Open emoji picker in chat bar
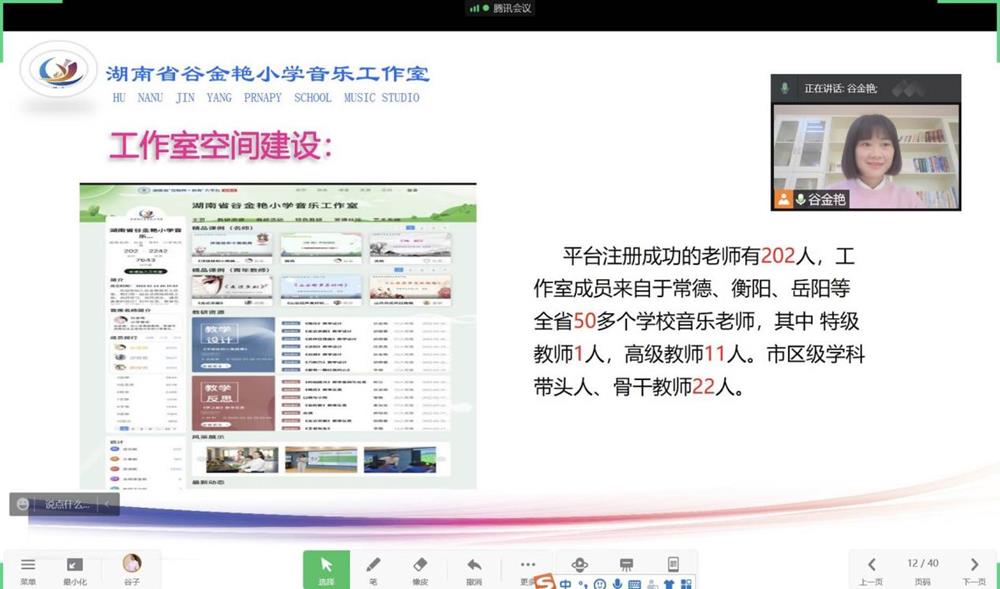 (23, 505)
